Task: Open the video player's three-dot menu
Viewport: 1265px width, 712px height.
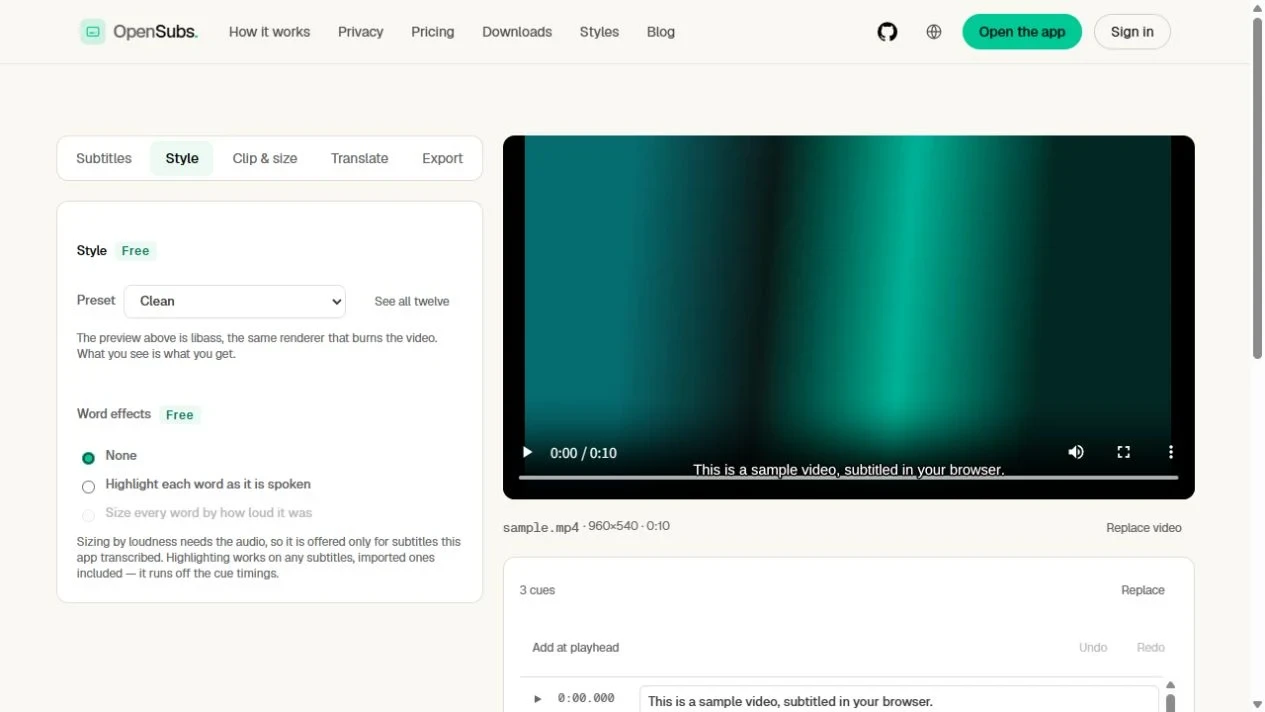Action: tap(1170, 452)
